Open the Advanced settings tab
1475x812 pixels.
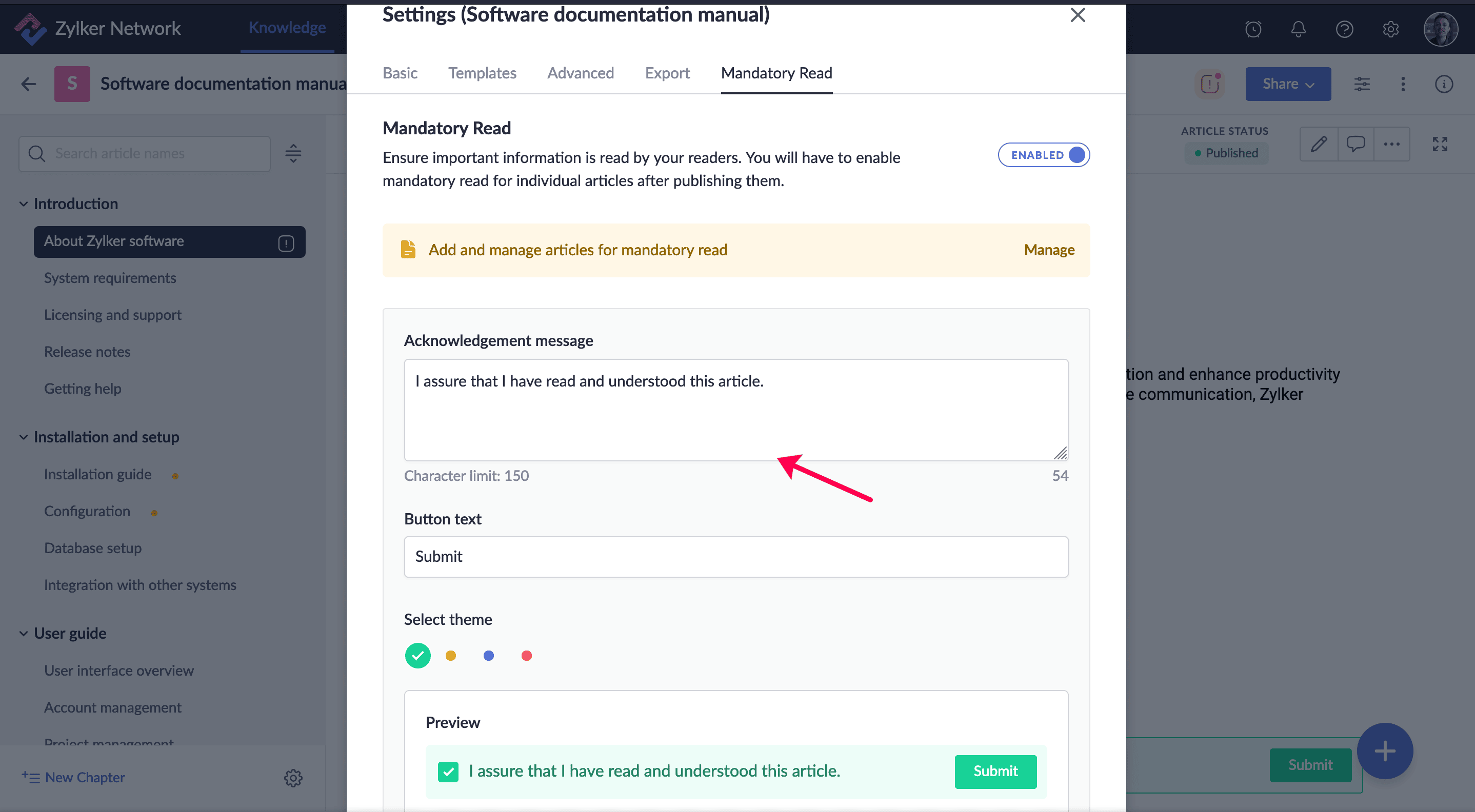580,73
